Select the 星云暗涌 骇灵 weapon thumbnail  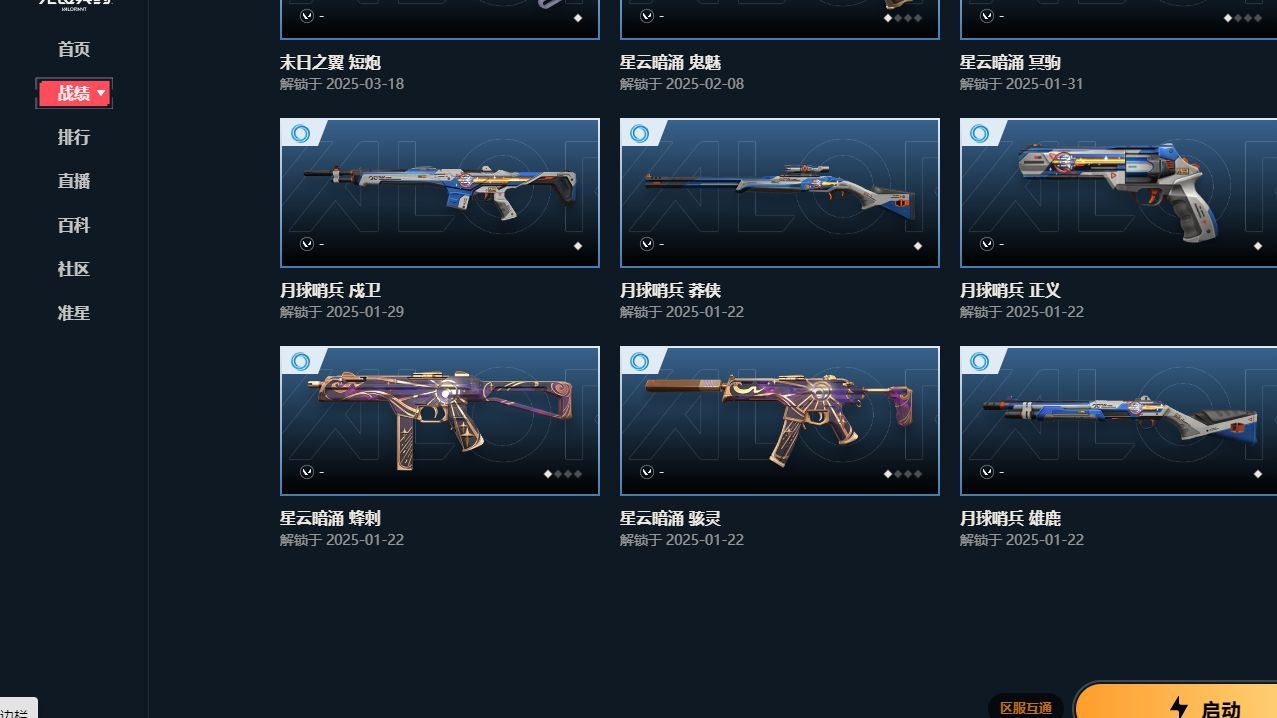780,421
